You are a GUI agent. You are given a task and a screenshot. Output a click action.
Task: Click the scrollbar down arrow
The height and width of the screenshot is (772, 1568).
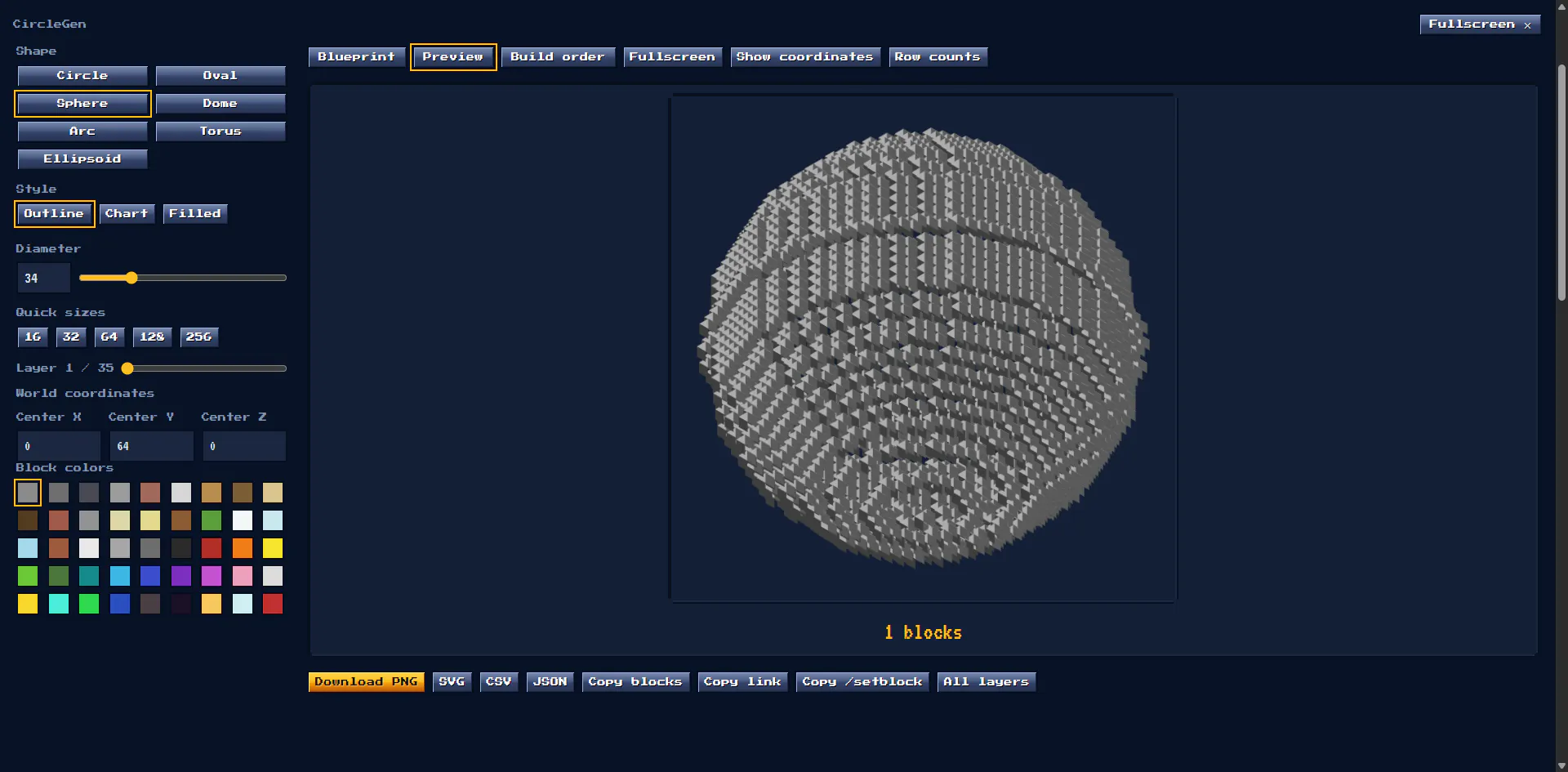1561,765
